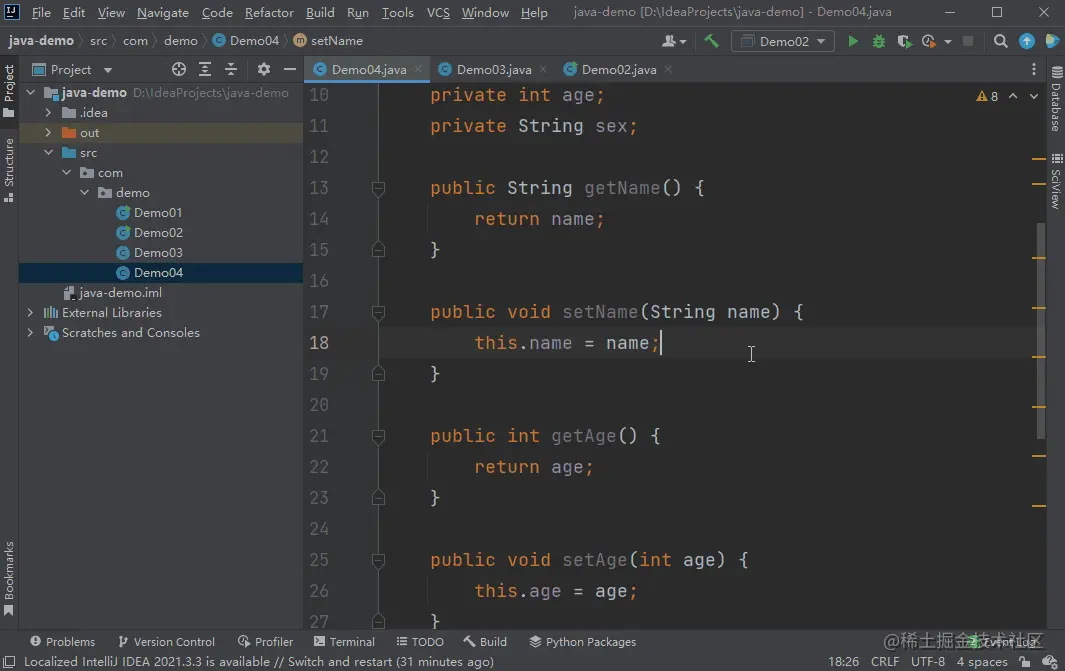
Task: Click CRLF line separator in status bar
Action: click(x=884, y=661)
